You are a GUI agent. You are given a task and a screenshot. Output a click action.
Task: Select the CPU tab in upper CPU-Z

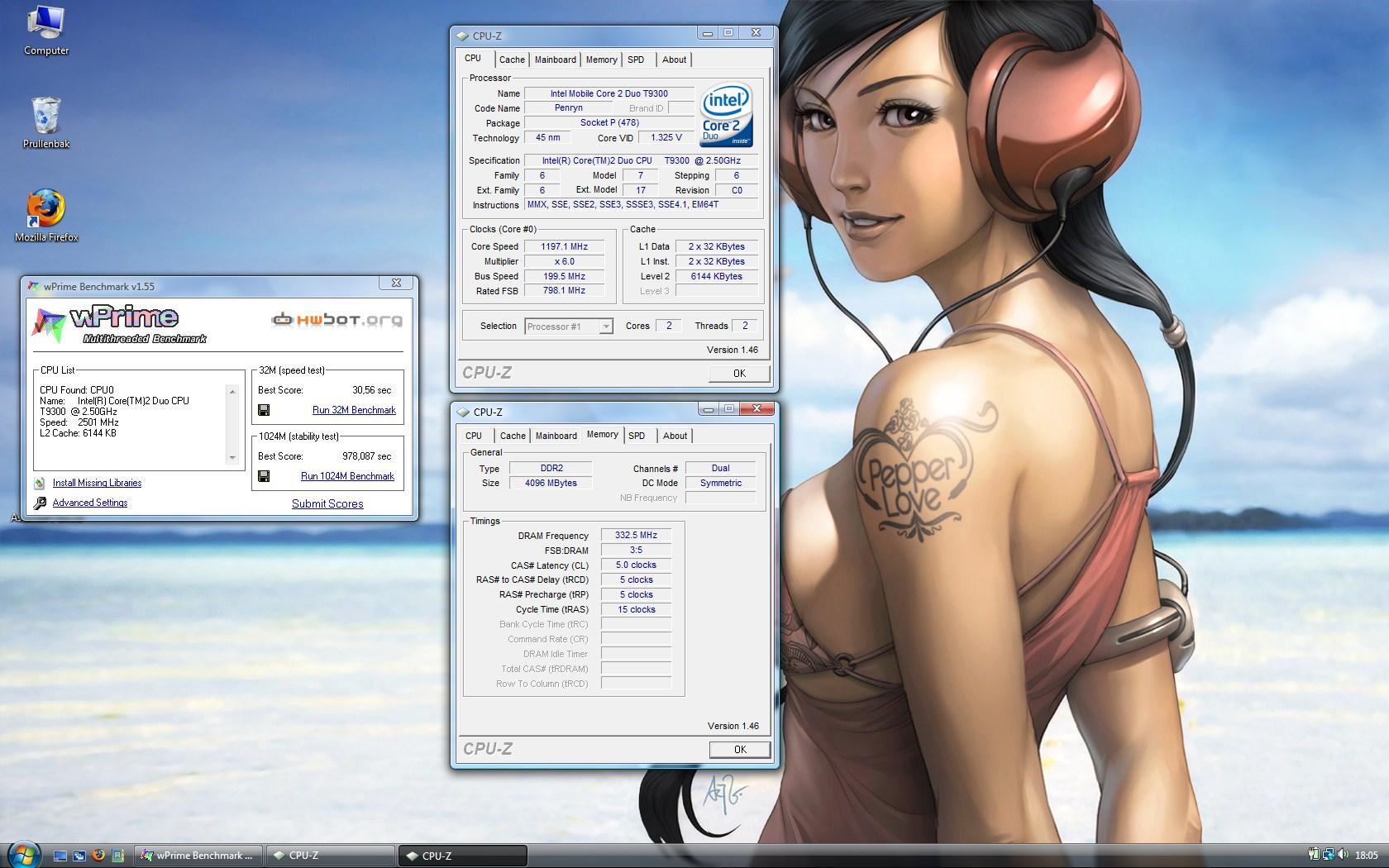coord(473,59)
